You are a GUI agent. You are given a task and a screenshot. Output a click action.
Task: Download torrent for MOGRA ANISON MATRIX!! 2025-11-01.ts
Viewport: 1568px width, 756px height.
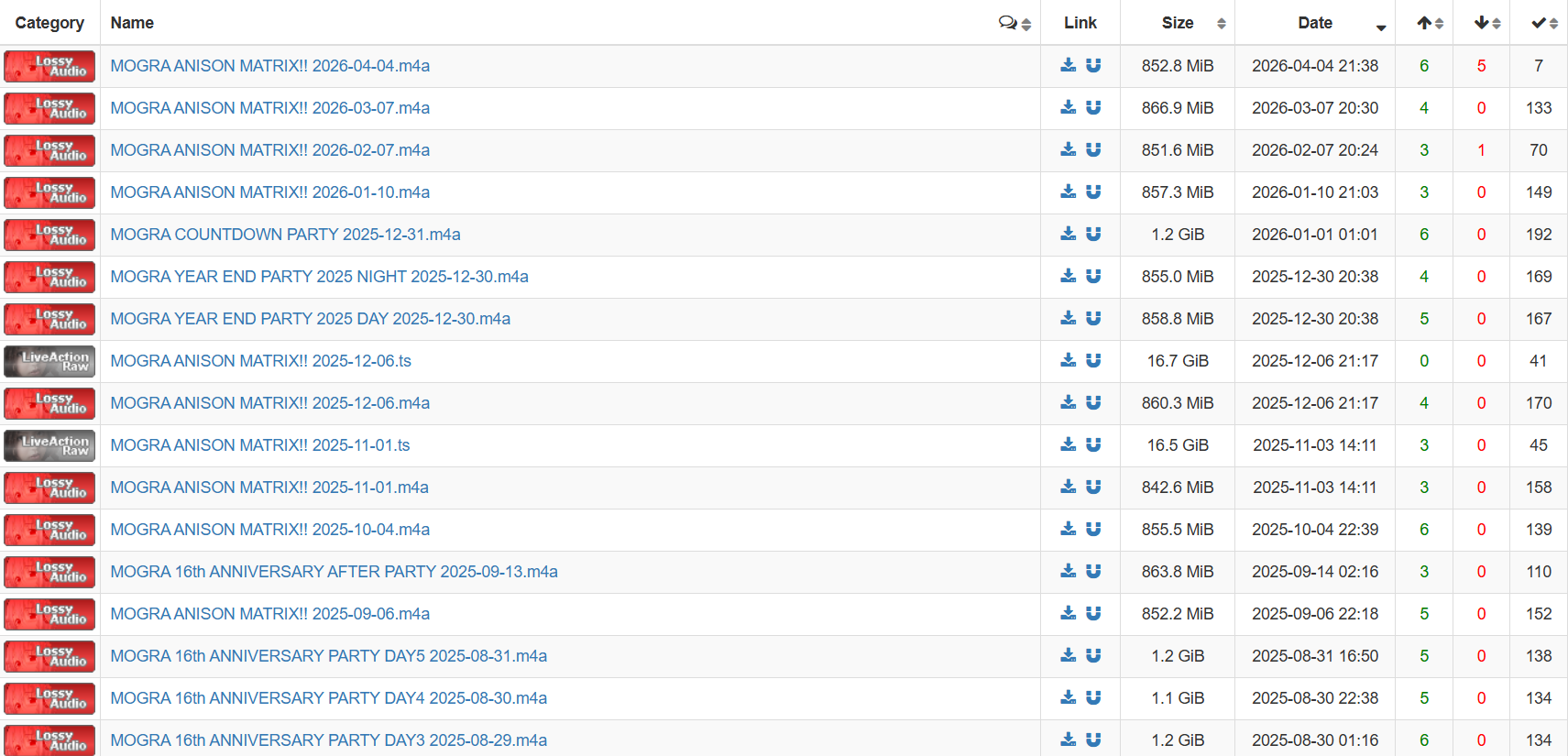click(1068, 444)
